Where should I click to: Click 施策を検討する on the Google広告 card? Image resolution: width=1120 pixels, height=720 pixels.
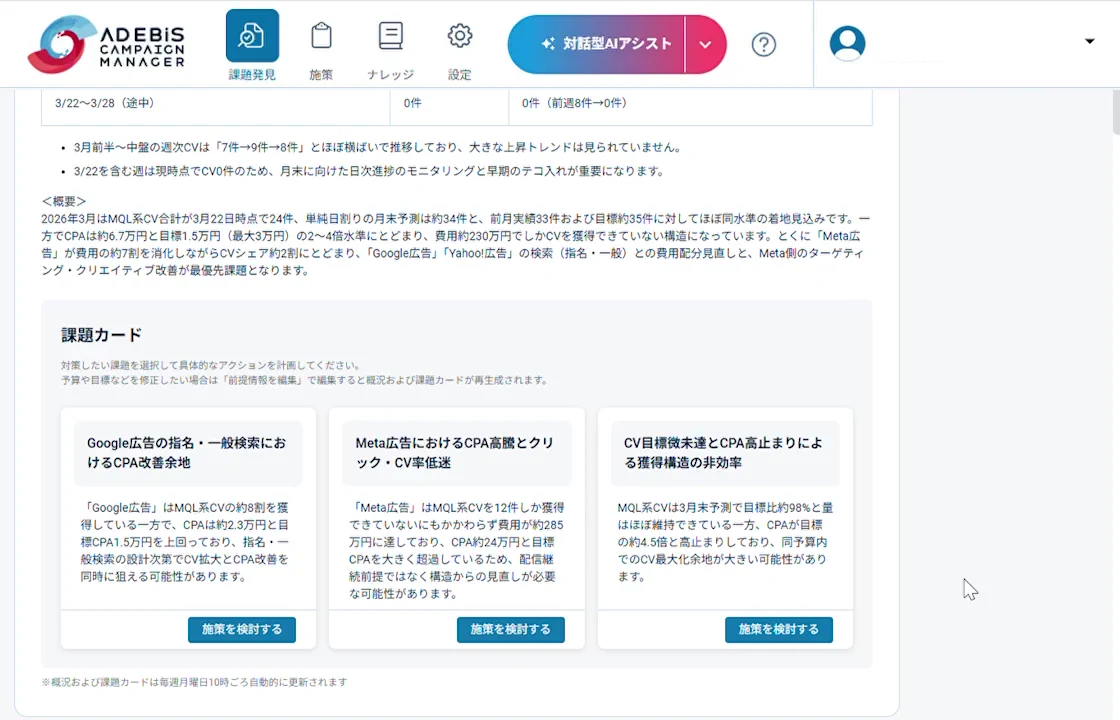241,629
